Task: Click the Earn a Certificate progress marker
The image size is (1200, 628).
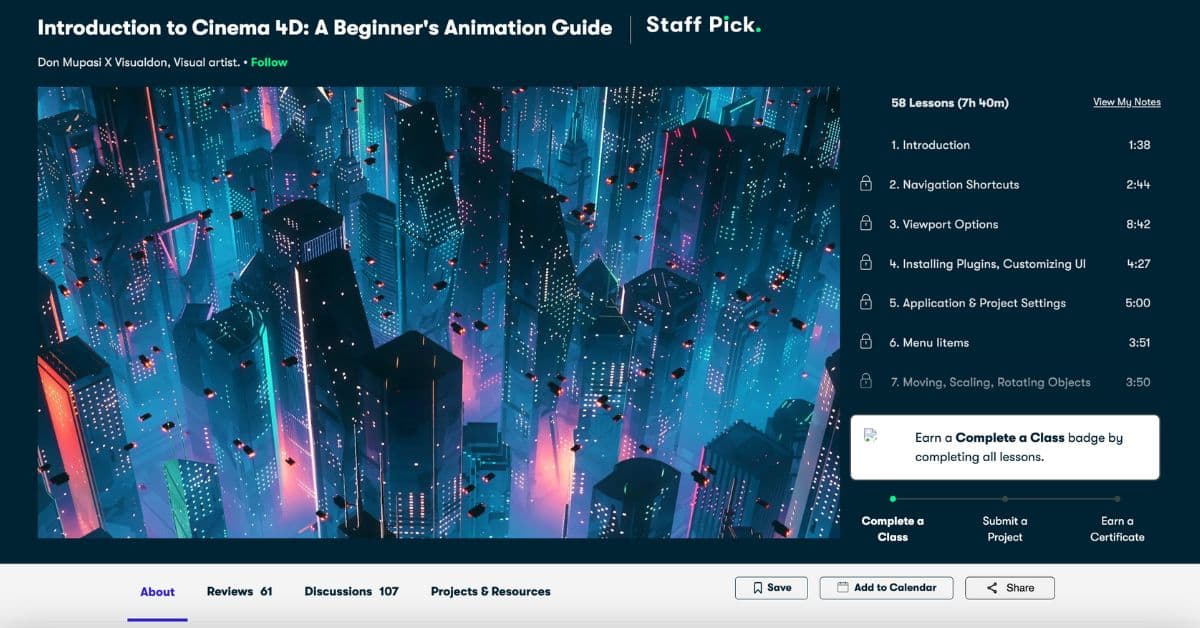Action: pyautogui.click(x=1117, y=497)
